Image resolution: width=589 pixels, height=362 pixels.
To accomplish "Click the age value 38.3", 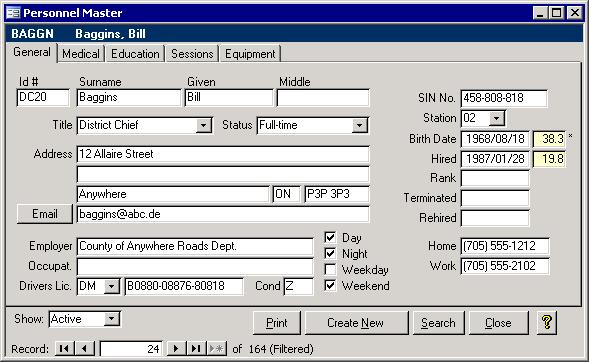I will pos(550,139).
